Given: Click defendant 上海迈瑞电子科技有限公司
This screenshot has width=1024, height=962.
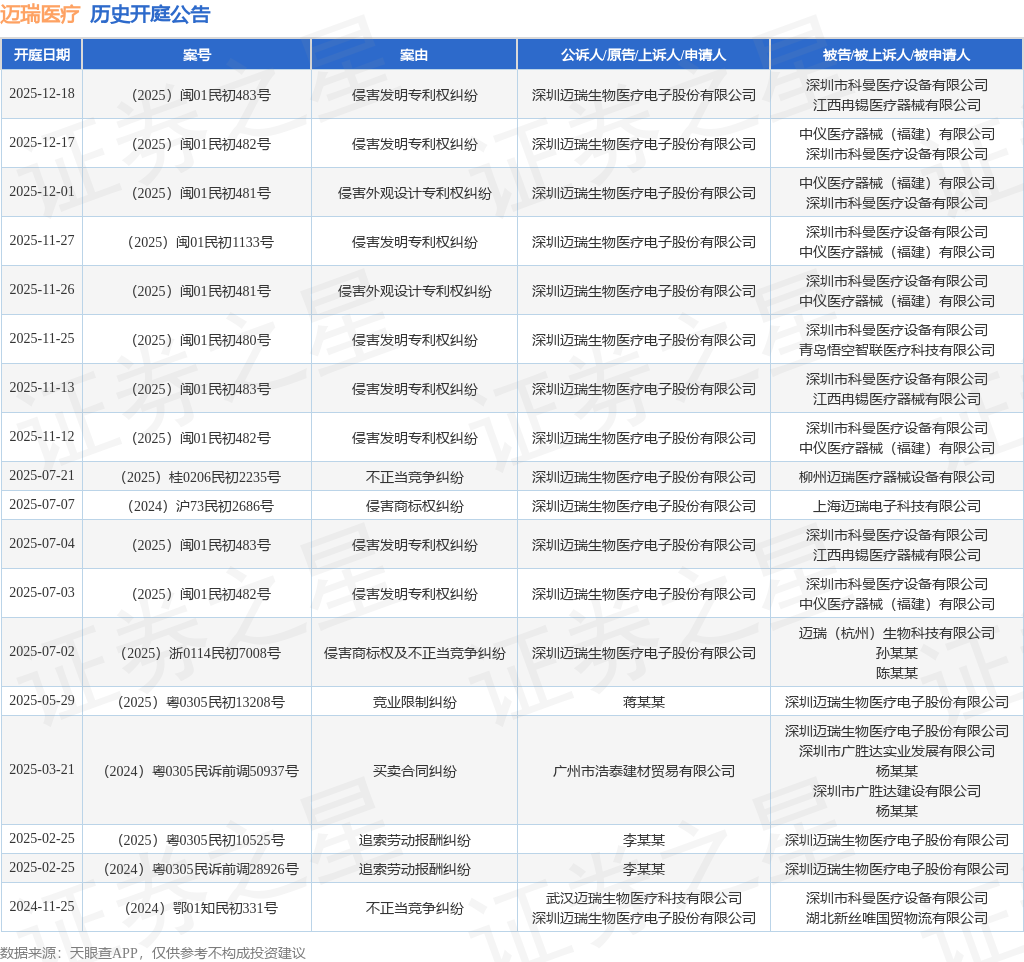Looking at the screenshot, I should 896,506.
